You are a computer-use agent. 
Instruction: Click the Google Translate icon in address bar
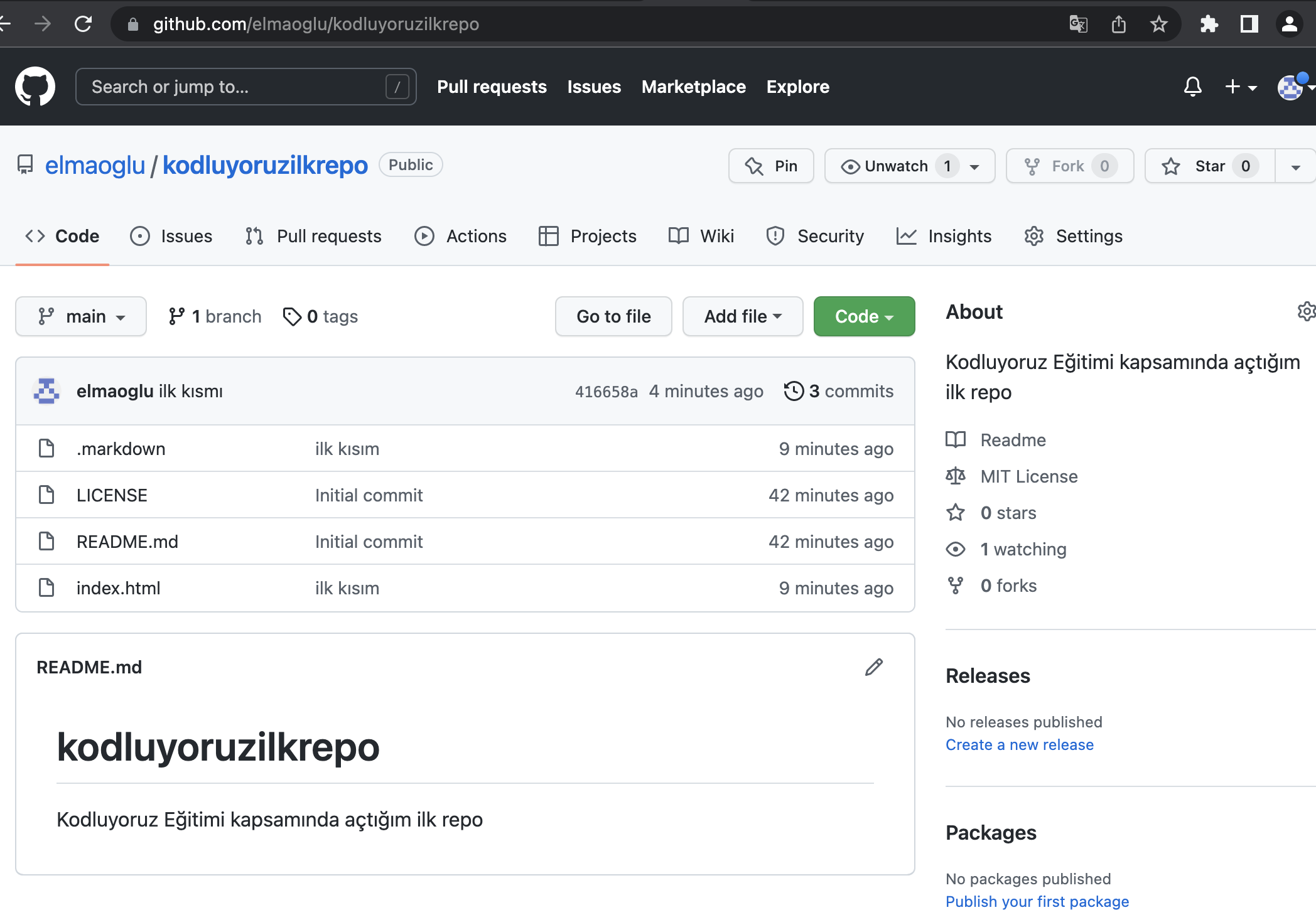tap(1078, 24)
